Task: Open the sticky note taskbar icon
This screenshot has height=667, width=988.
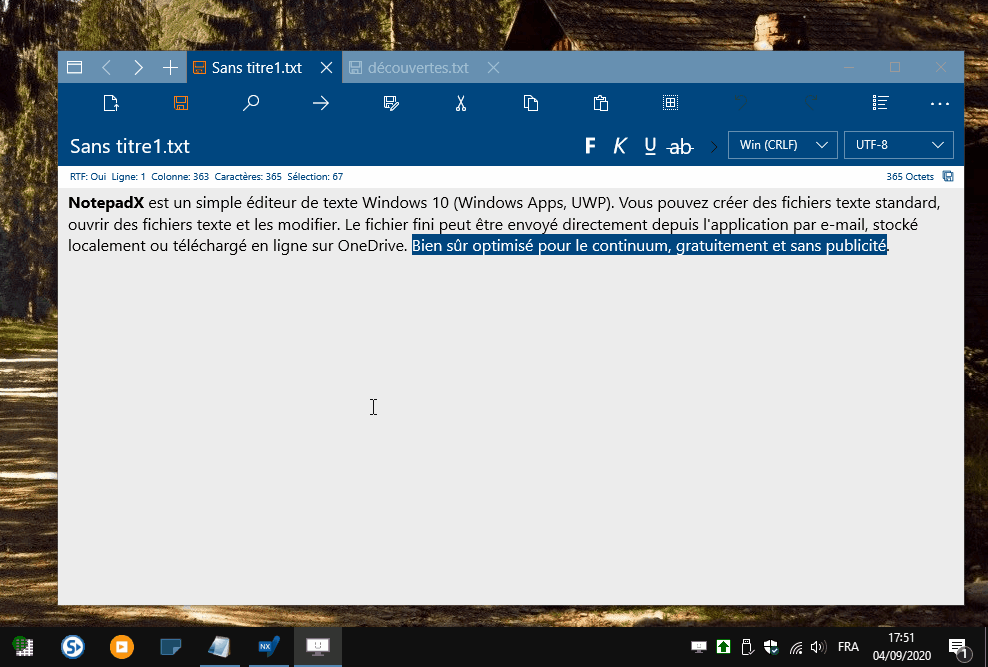Action: click(170, 647)
